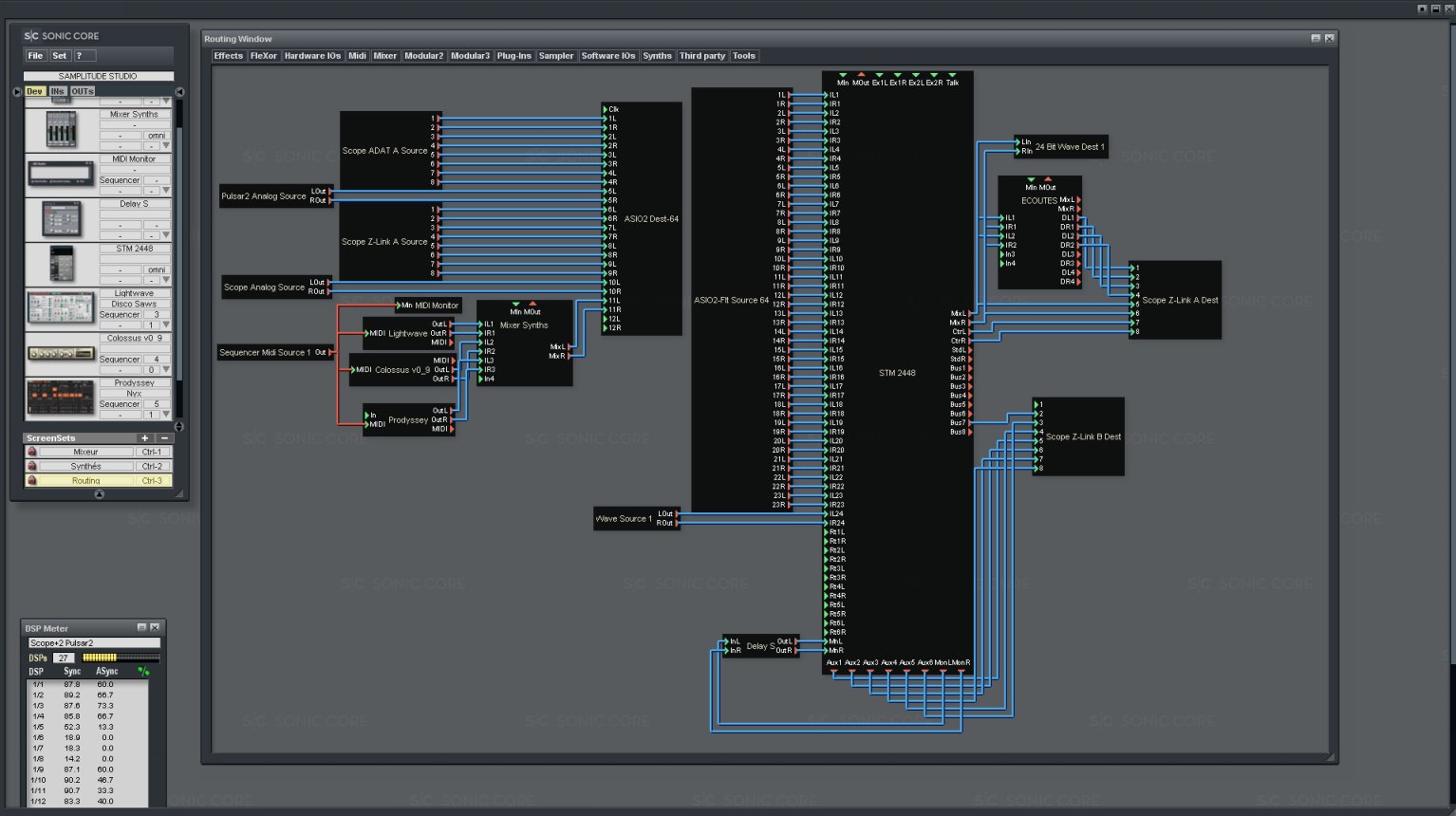Open the File menu
The image size is (1456, 816).
coord(35,56)
